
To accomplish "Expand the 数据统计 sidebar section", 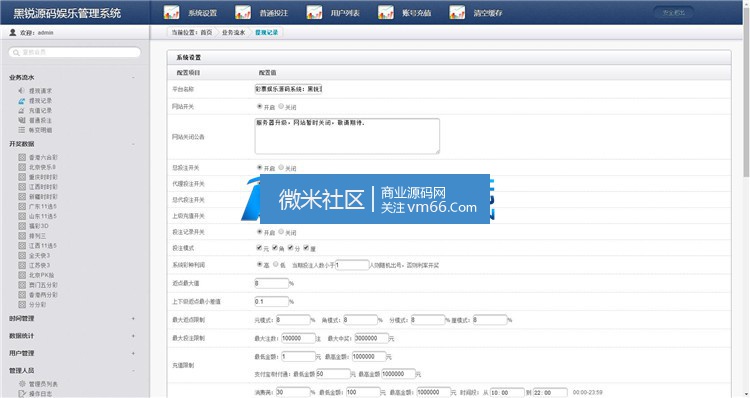I will coord(133,336).
